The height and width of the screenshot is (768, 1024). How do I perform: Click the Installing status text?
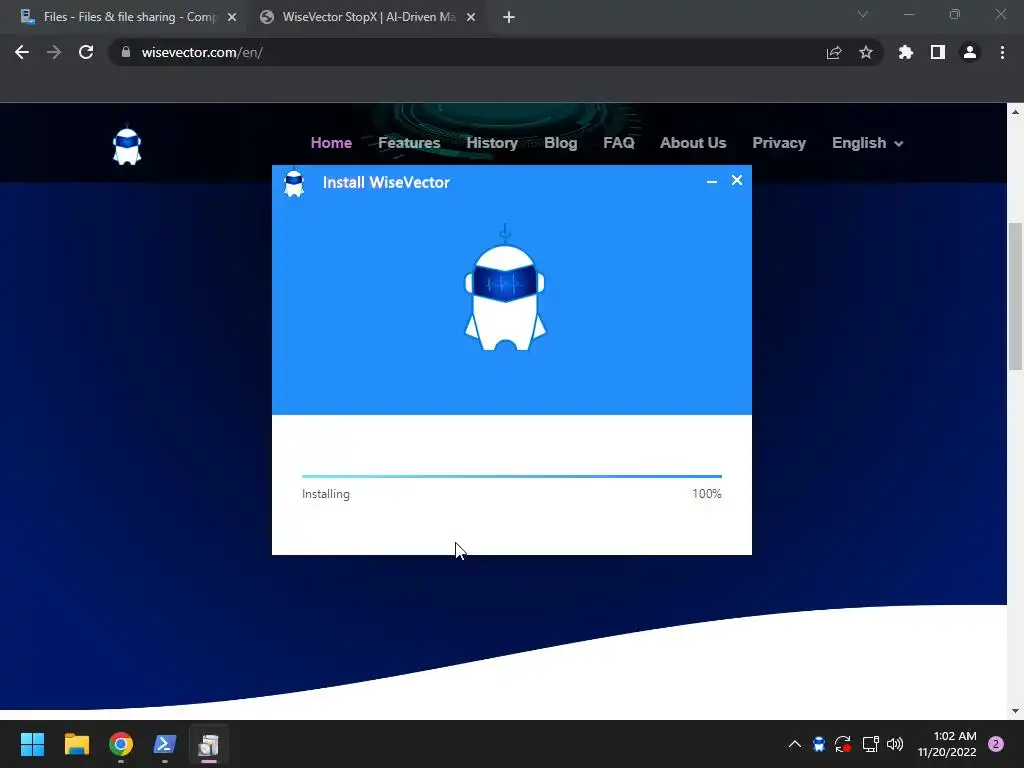click(x=325, y=494)
